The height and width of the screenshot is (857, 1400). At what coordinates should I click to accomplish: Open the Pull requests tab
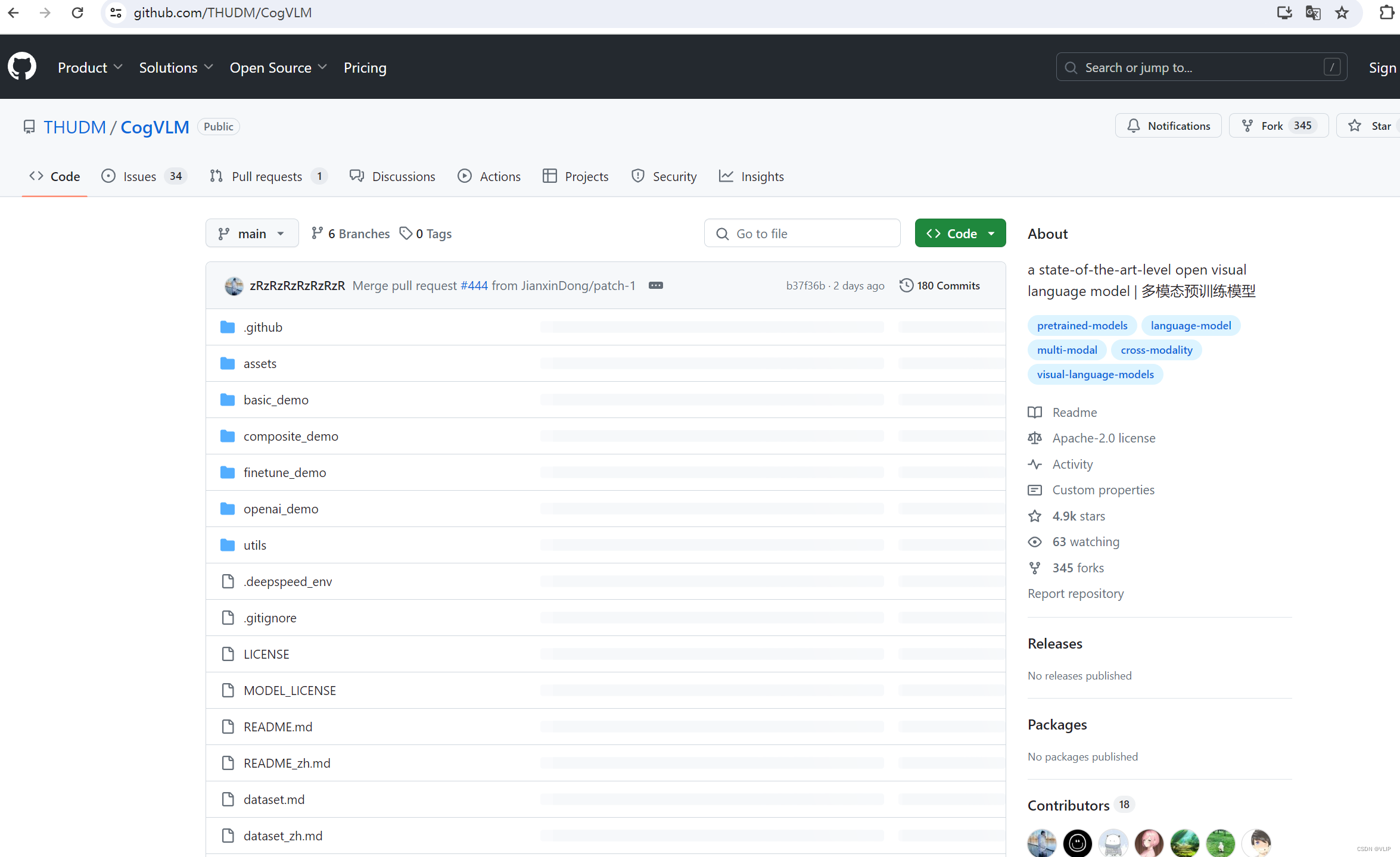pos(267,176)
